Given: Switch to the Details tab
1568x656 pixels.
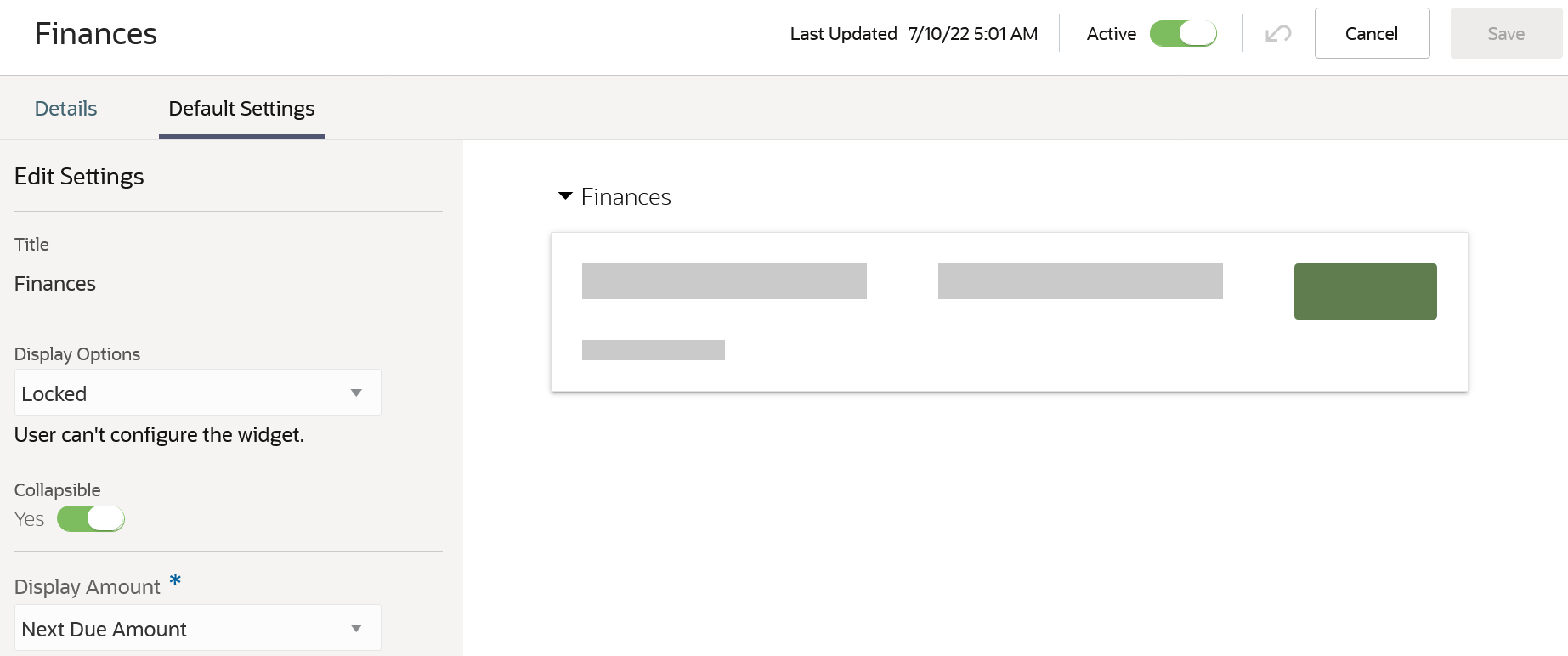Looking at the screenshot, I should pos(65,109).
